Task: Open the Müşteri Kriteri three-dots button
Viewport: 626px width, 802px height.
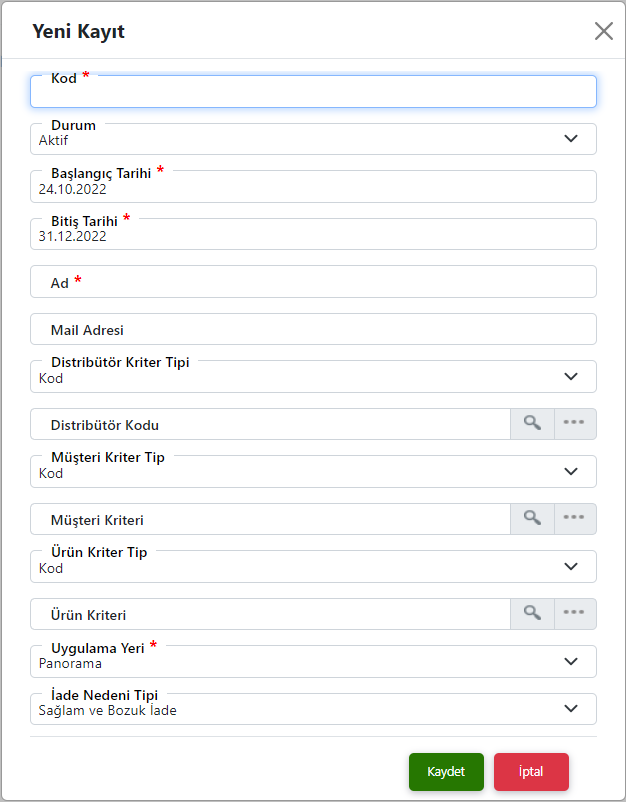Action: point(573,518)
